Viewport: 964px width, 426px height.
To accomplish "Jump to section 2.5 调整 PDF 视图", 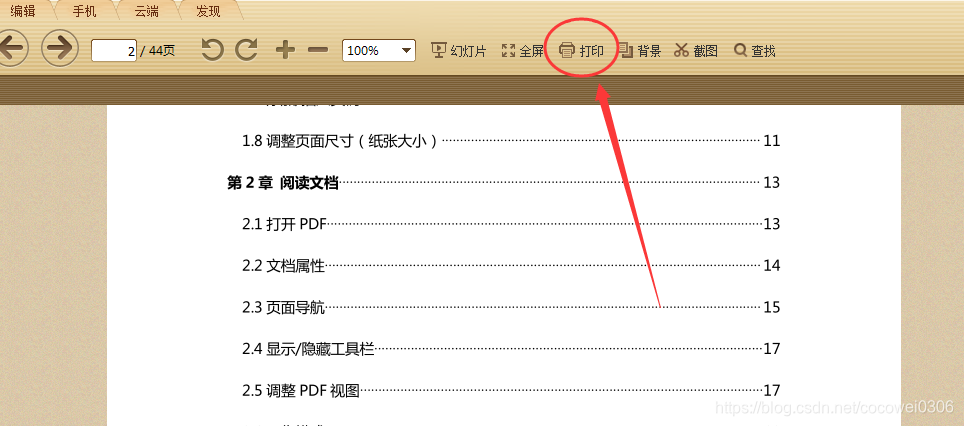I will [511, 390].
